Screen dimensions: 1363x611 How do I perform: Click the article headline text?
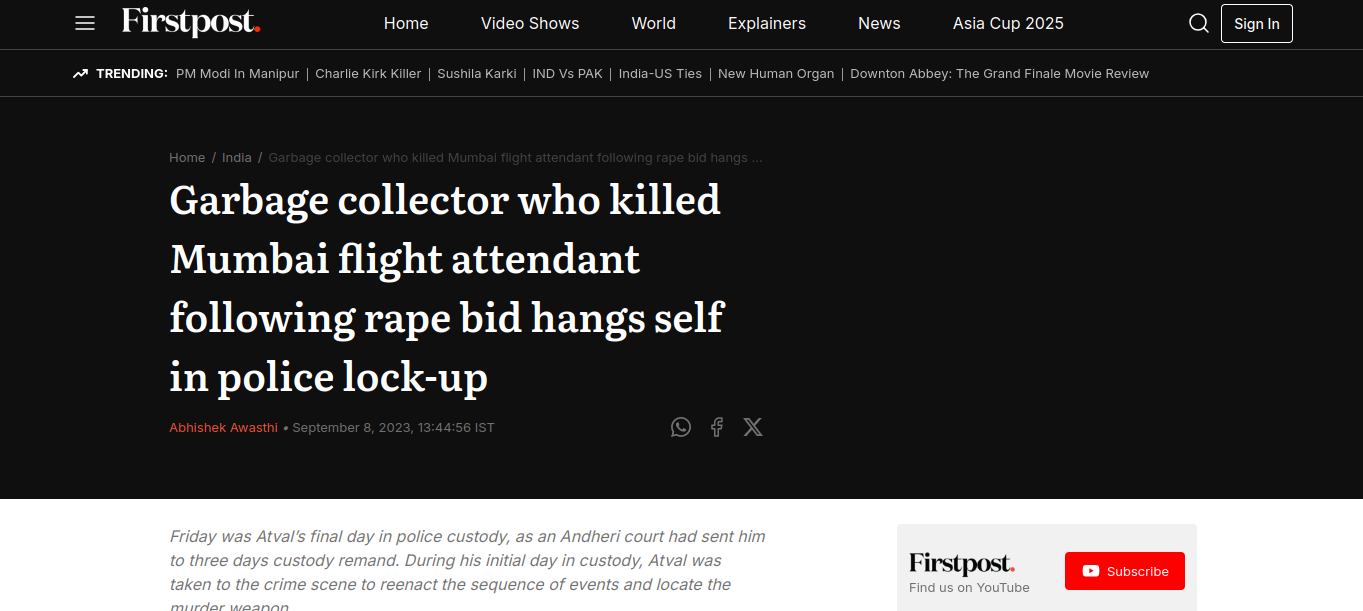(x=447, y=288)
